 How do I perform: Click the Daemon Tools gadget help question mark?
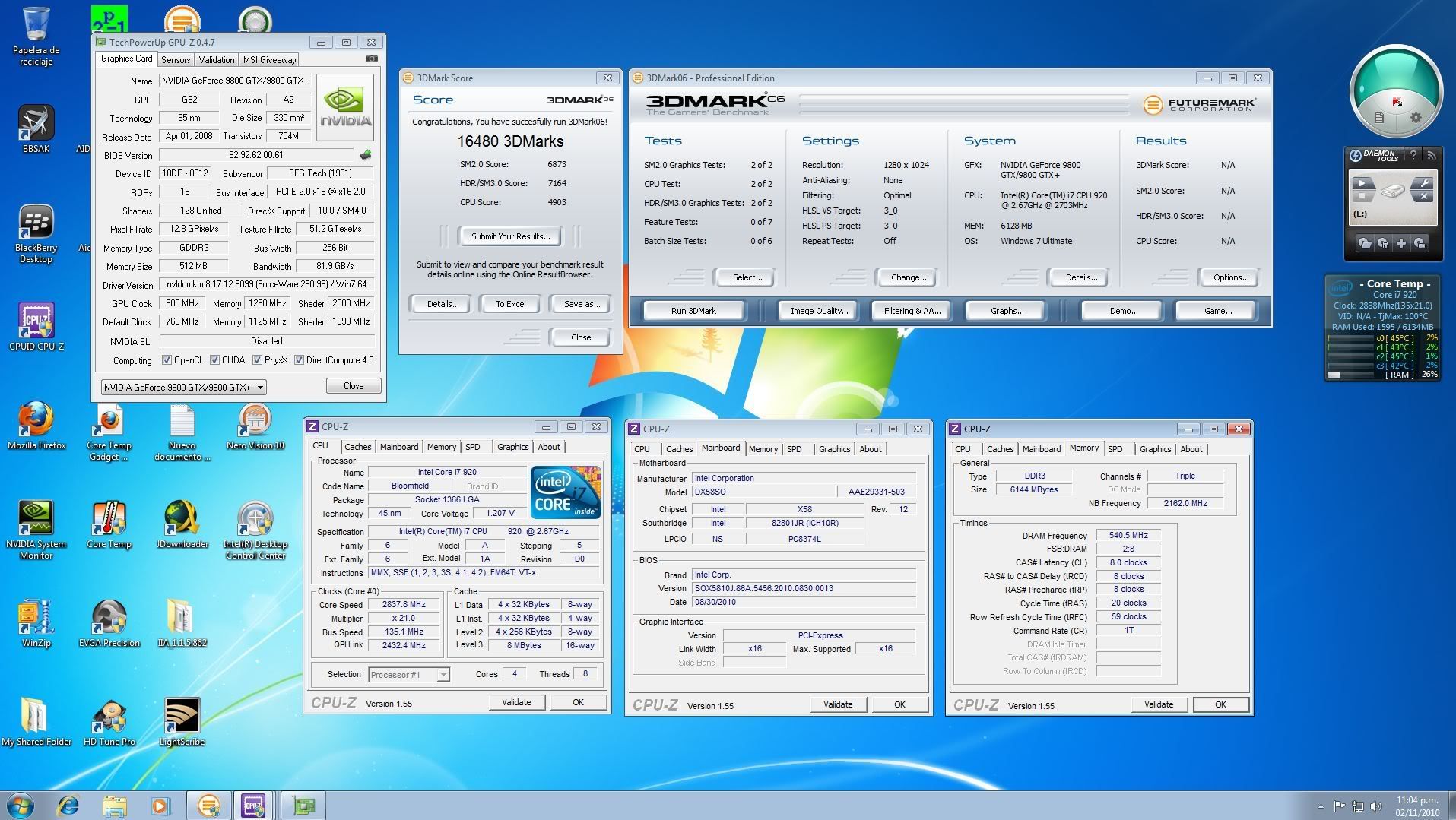pos(1413,155)
